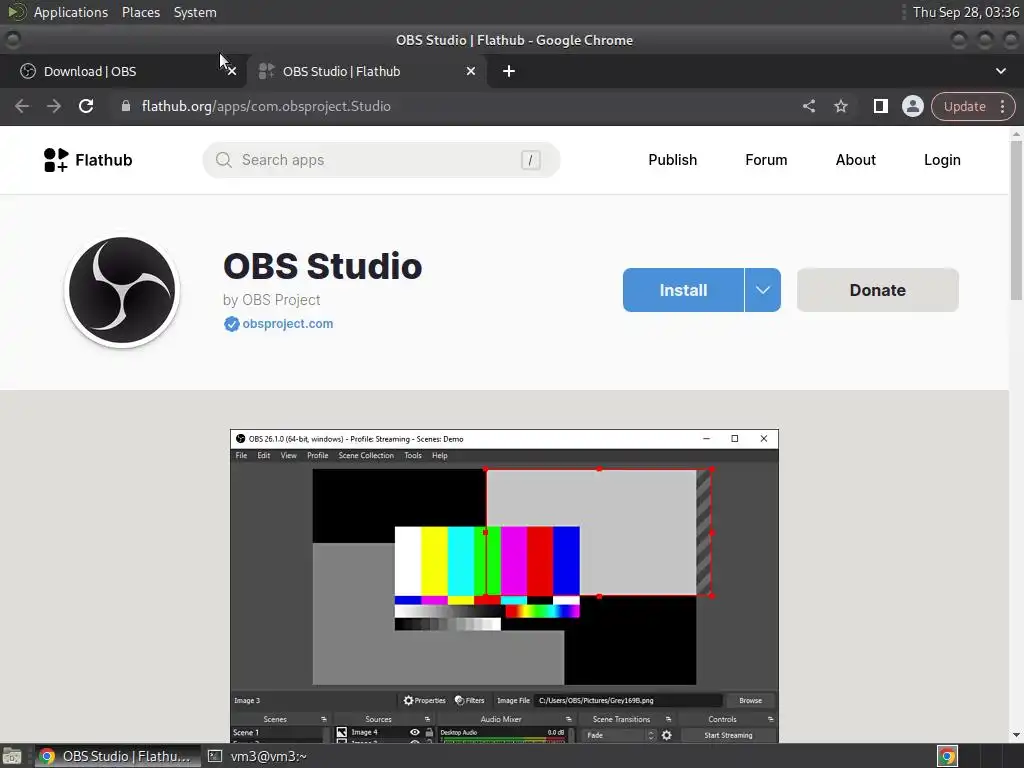
Task: Click the verified checkmark badge
Action: click(x=231, y=324)
